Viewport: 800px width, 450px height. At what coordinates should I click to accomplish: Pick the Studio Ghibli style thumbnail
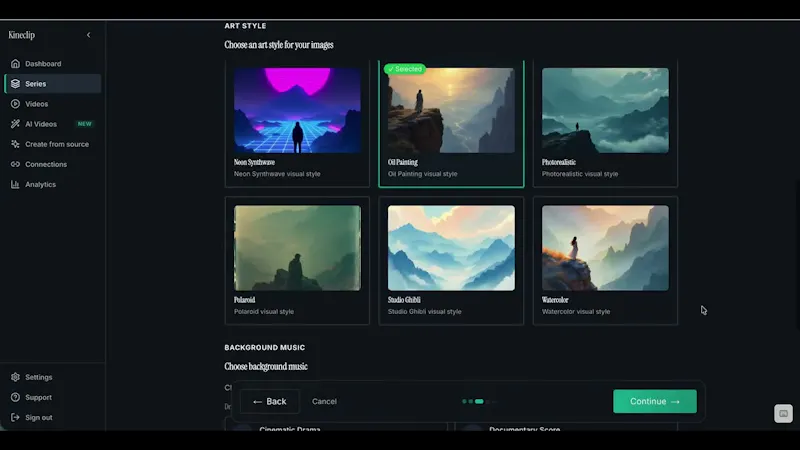click(x=451, y=248)
